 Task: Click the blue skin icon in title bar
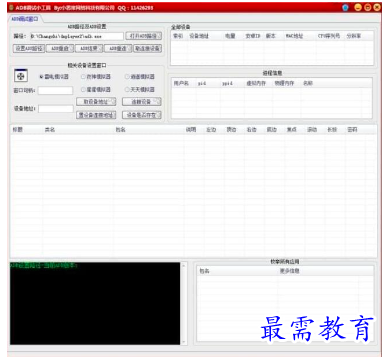click(x=346, y=7)
